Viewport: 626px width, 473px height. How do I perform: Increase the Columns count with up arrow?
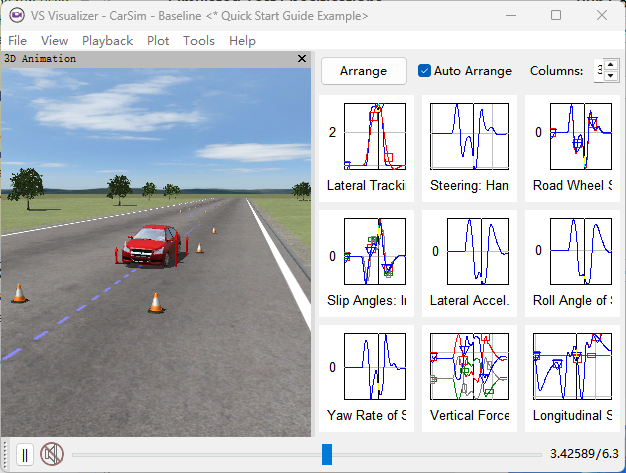coord(611,65)
